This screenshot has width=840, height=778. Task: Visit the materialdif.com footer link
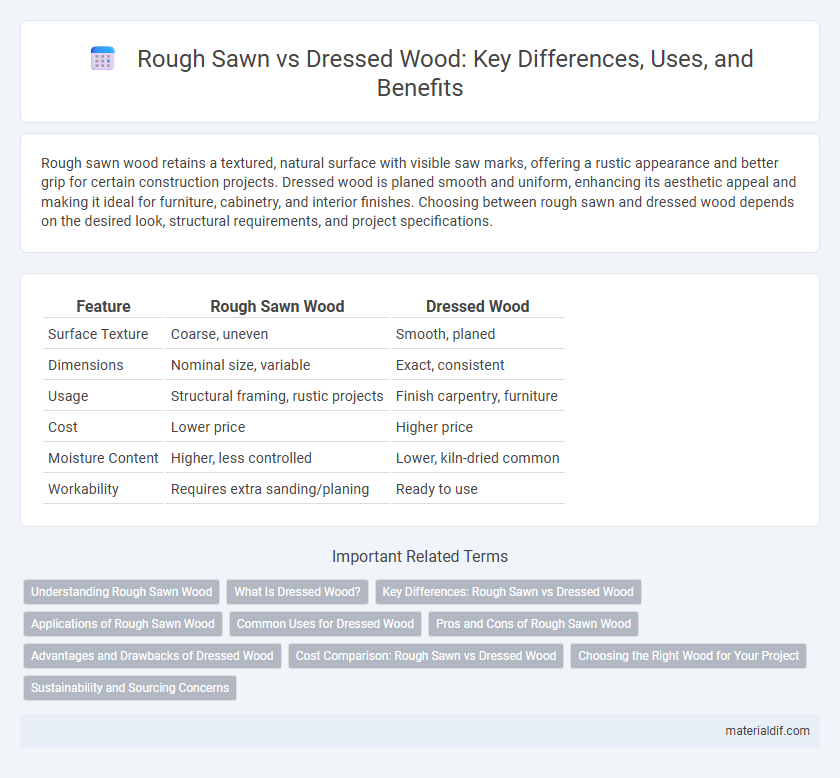coord(767,731)
